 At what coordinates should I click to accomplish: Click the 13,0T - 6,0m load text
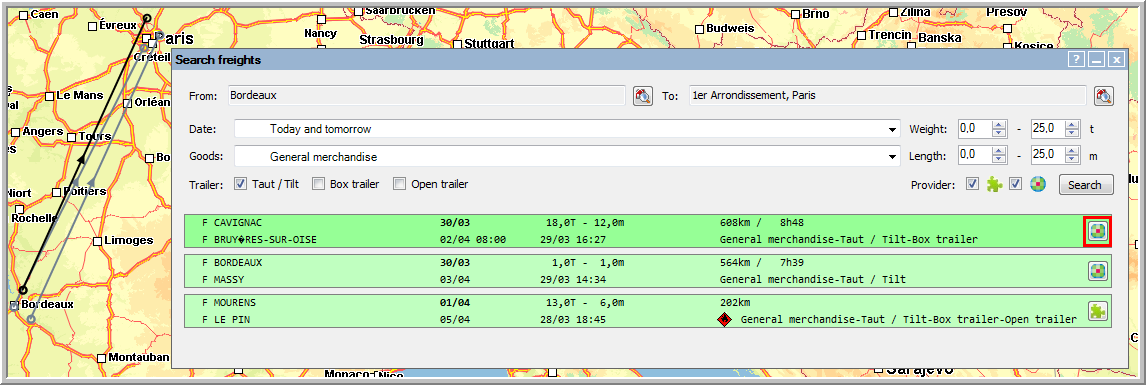[x=585, y=303]
